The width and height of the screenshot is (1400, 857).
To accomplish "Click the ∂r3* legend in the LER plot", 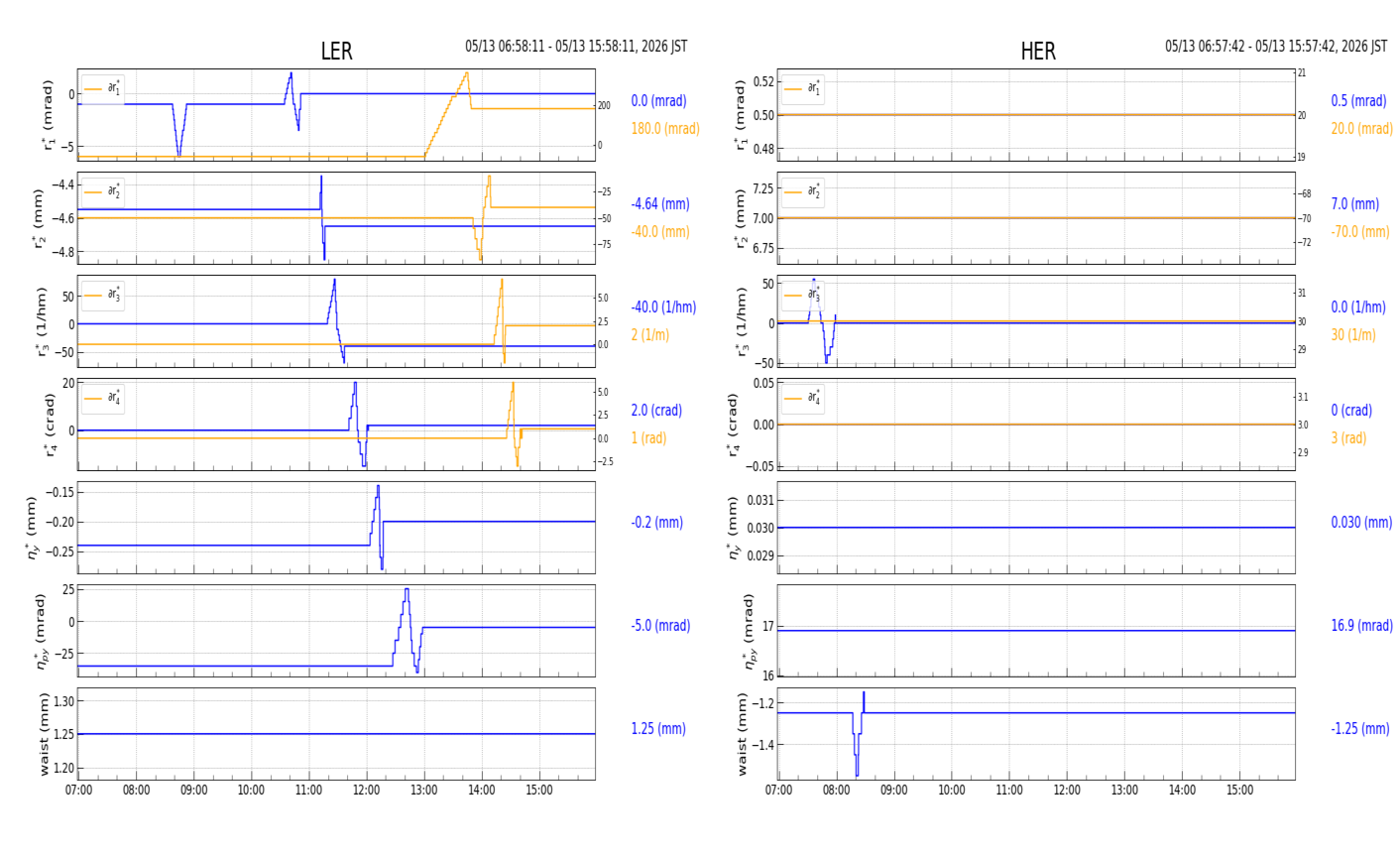I will (103, 295).
